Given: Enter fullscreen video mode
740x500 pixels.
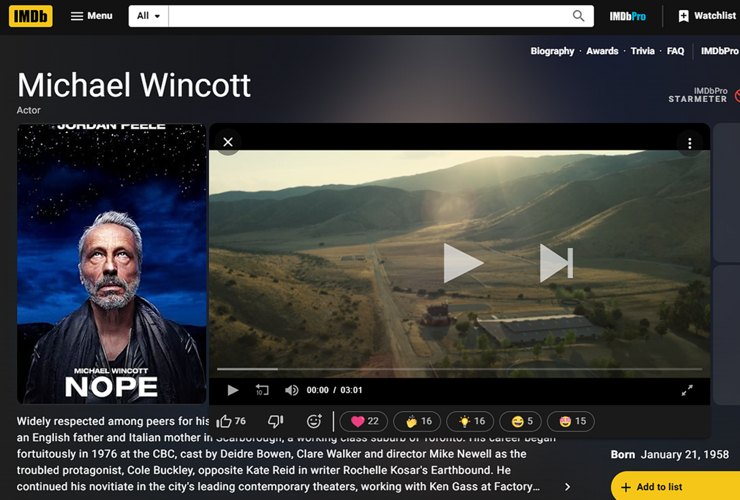Looking at the screenshot, I should tap(687, 390).
